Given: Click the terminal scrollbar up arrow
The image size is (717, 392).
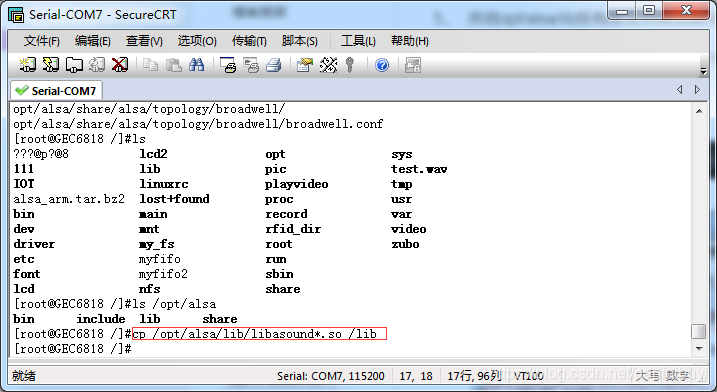Looking at the screenshot, I should click(x=699, y=111).
